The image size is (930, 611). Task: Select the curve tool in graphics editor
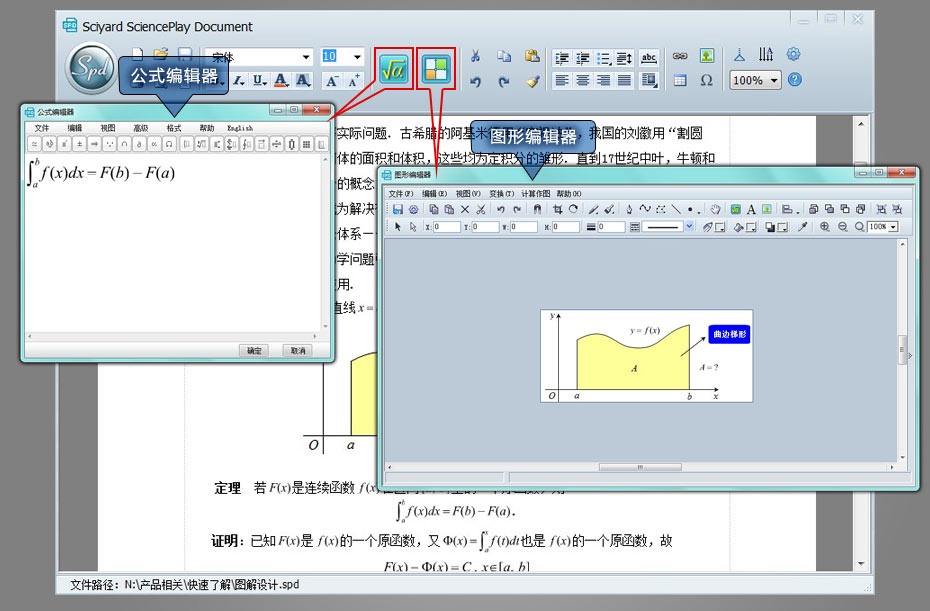(645, 209)
